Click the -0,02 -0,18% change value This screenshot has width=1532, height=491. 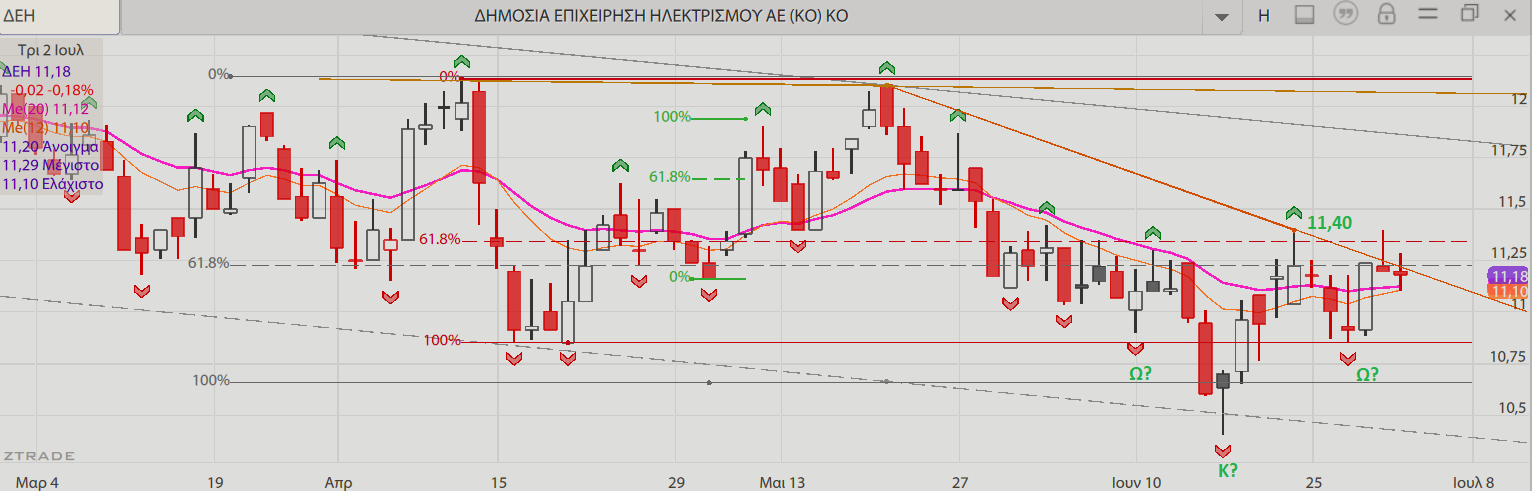click(x=54, y=90)
